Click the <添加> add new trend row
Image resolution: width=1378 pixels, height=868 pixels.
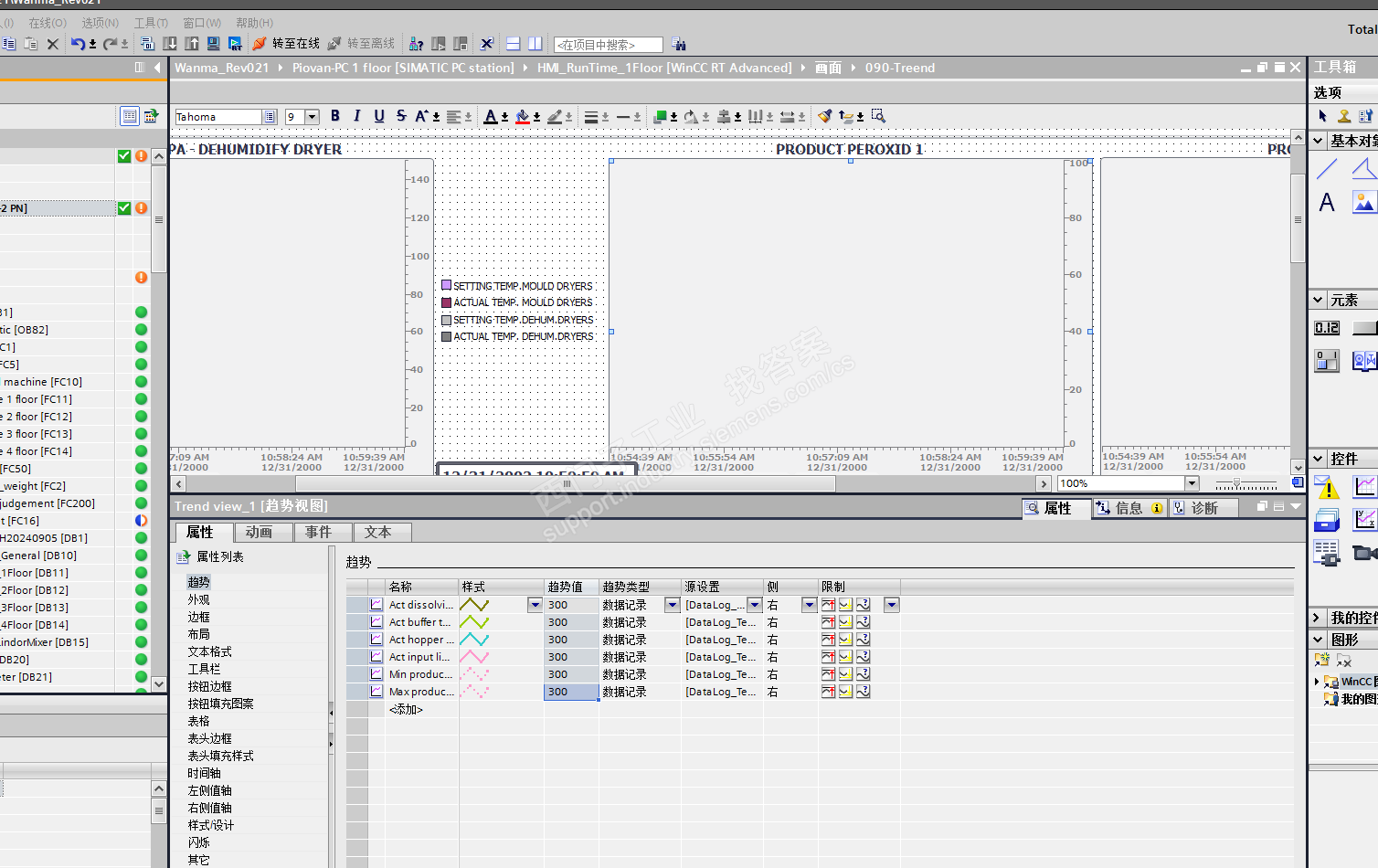[x=406, y=709]
